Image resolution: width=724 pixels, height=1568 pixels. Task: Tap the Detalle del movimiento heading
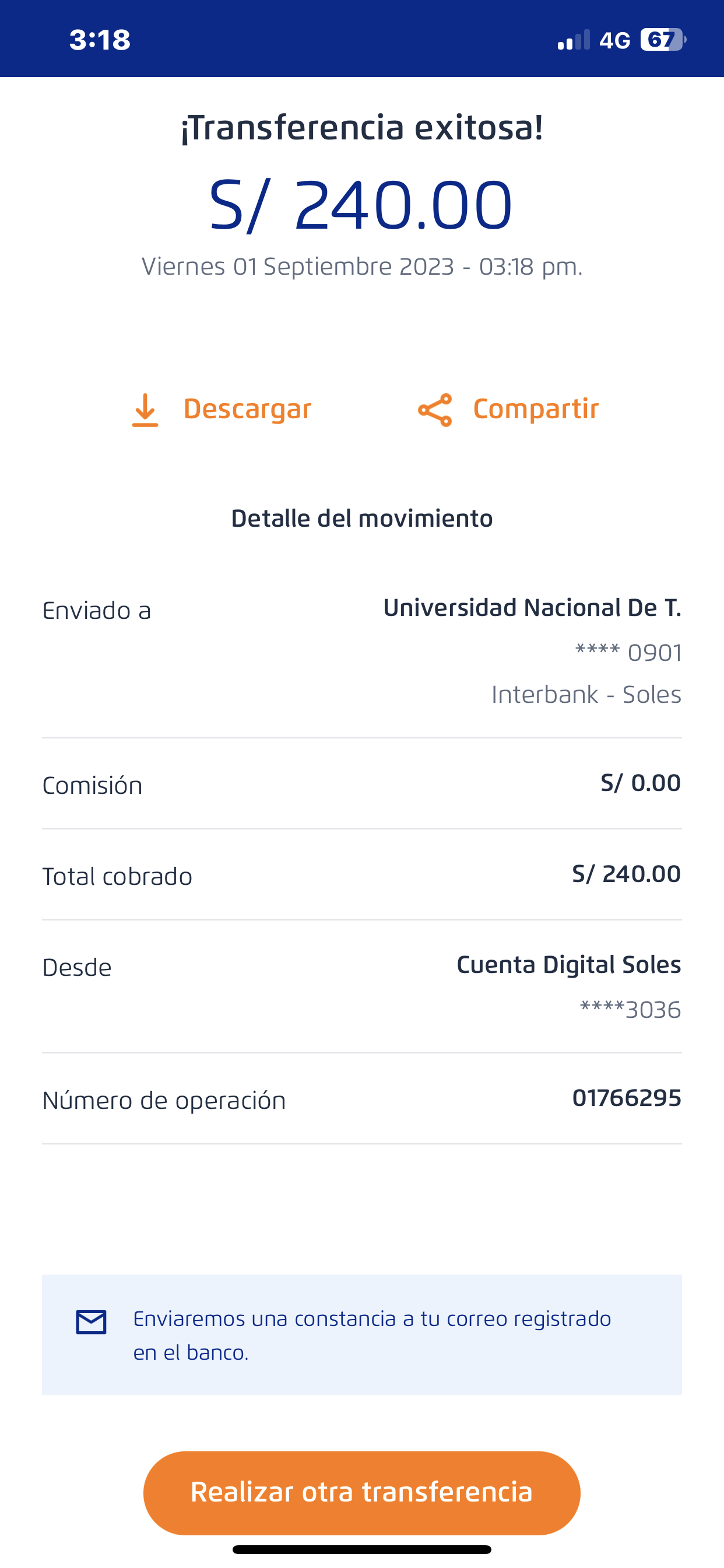pos(361,519)
